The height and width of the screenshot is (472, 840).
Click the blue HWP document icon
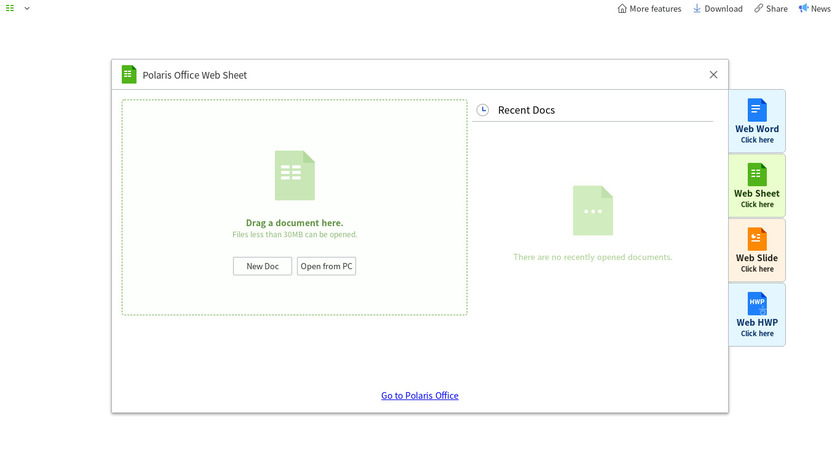(x=757, y=304)
